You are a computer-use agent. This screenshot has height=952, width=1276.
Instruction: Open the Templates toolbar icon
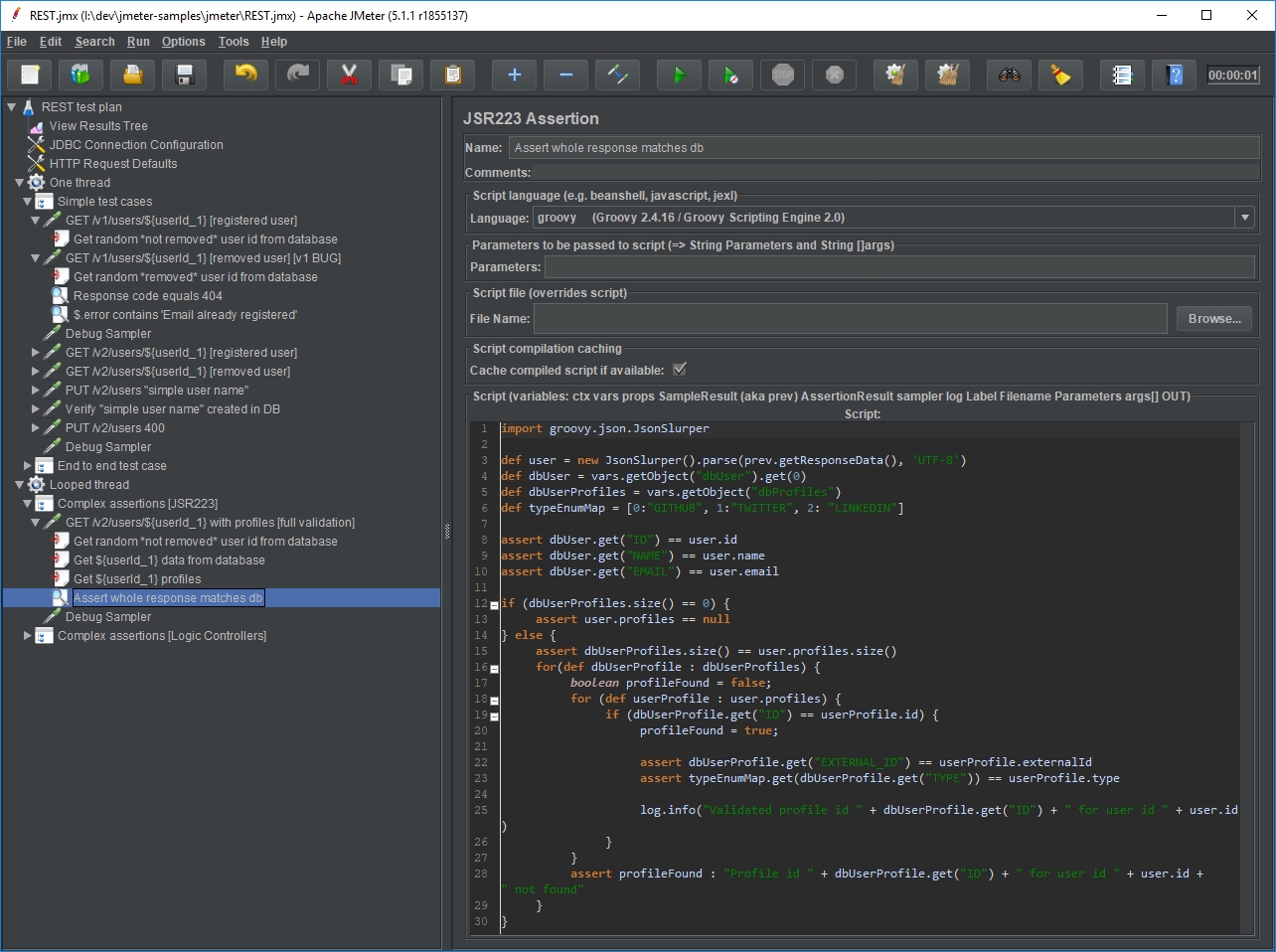click(x=81, y=75)
